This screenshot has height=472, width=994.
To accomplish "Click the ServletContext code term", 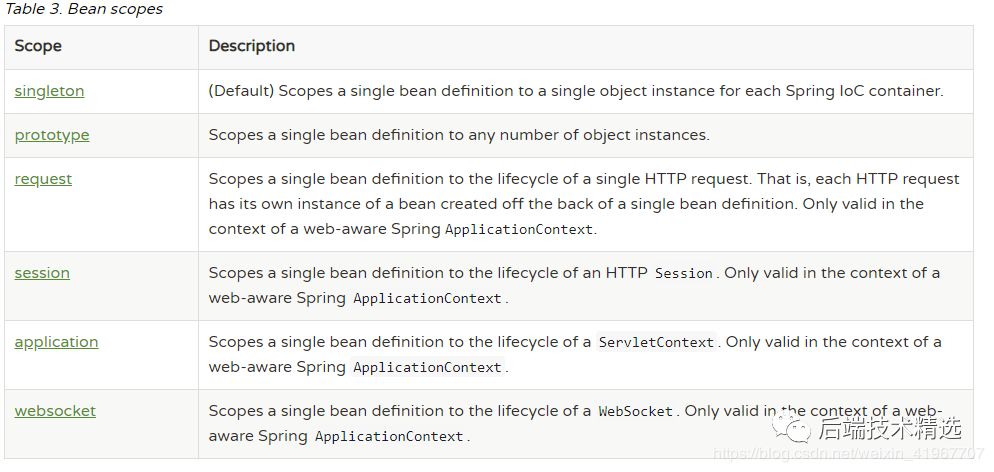I will (x=656, y=342).
